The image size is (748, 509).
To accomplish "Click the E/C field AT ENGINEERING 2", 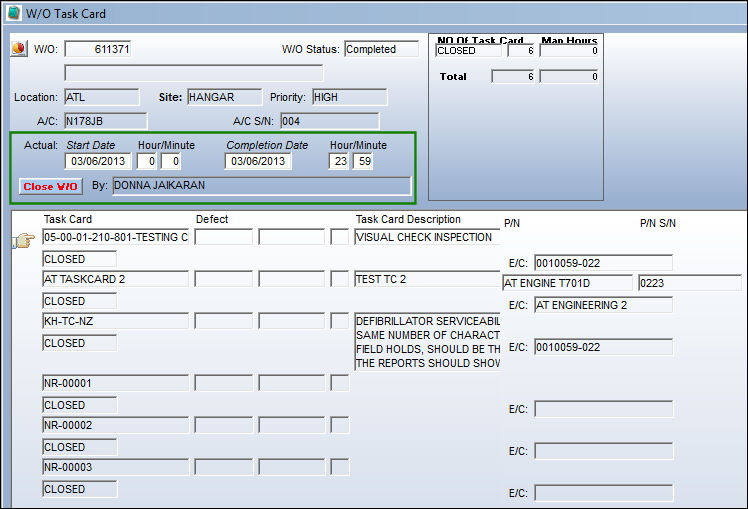I will [603, 305].
